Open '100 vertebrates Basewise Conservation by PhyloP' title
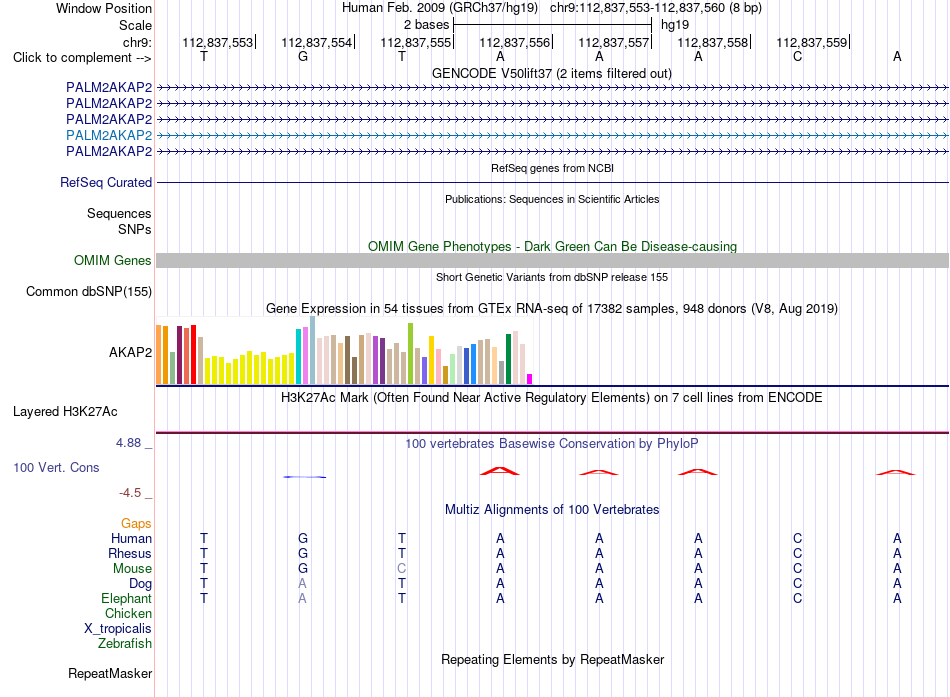Viewport: 950px width, 697px height. (551, 444)
